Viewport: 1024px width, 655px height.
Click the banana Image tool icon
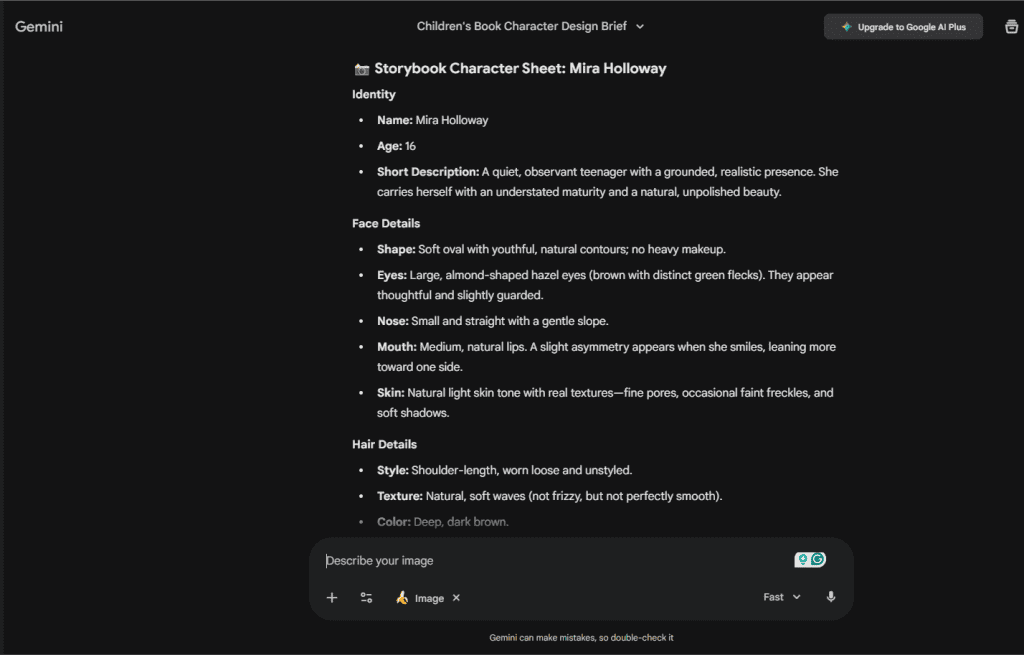(402, 598)
